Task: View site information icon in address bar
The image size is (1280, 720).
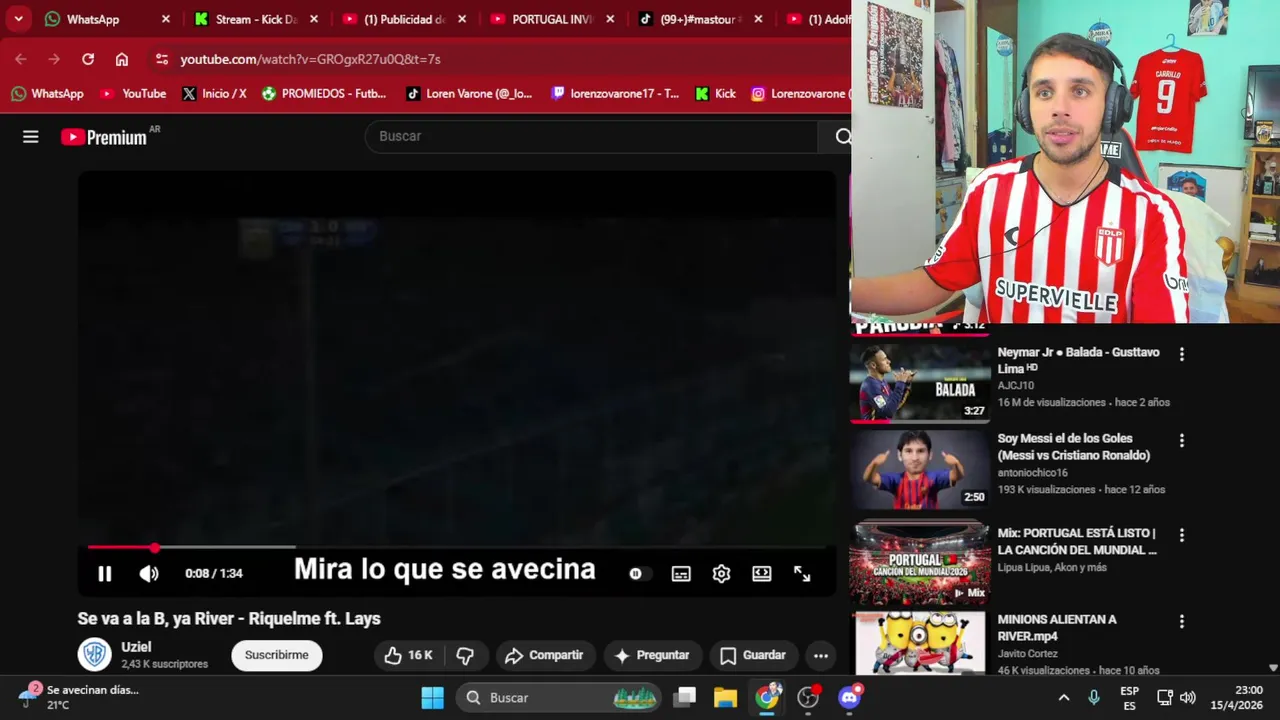Action: click(162, 59)
